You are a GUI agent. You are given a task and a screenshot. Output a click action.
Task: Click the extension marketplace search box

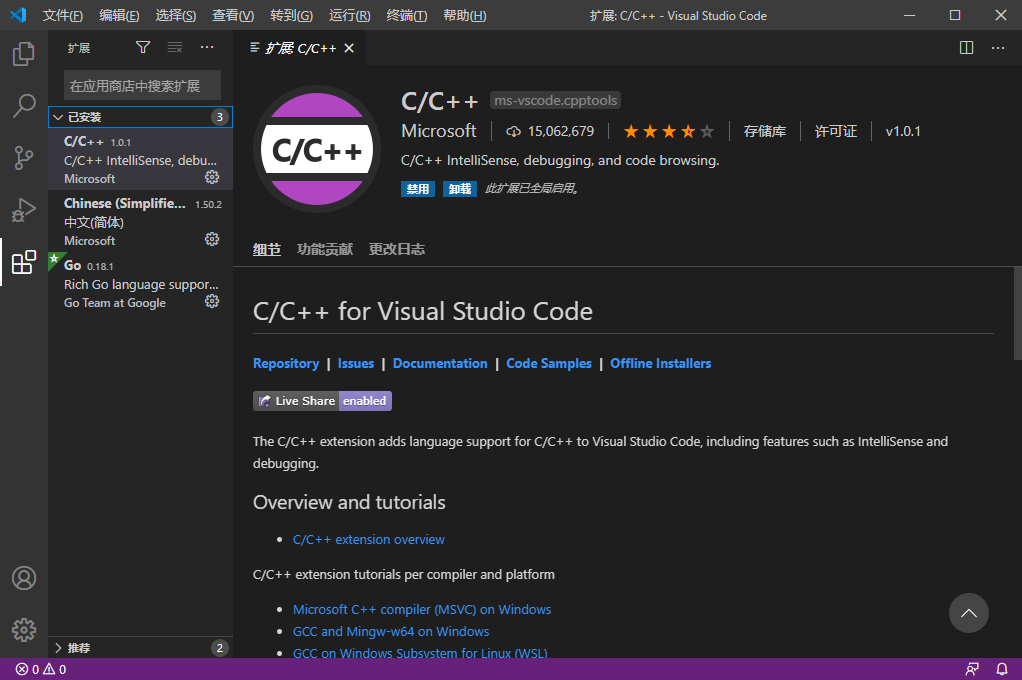click(142, 85)
